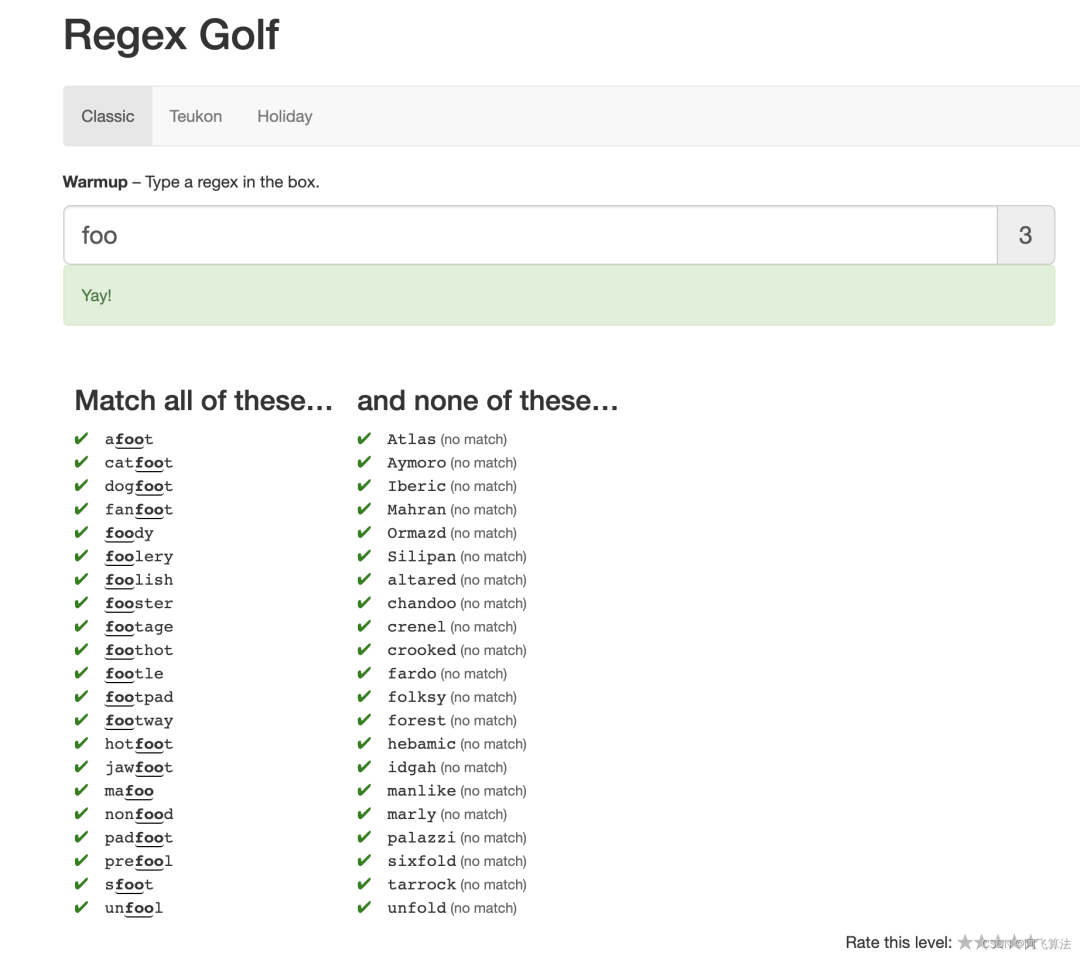This screenshot has height=955, width=1080.
Task: Click the Match all of these heading
Action: [203, 401]
